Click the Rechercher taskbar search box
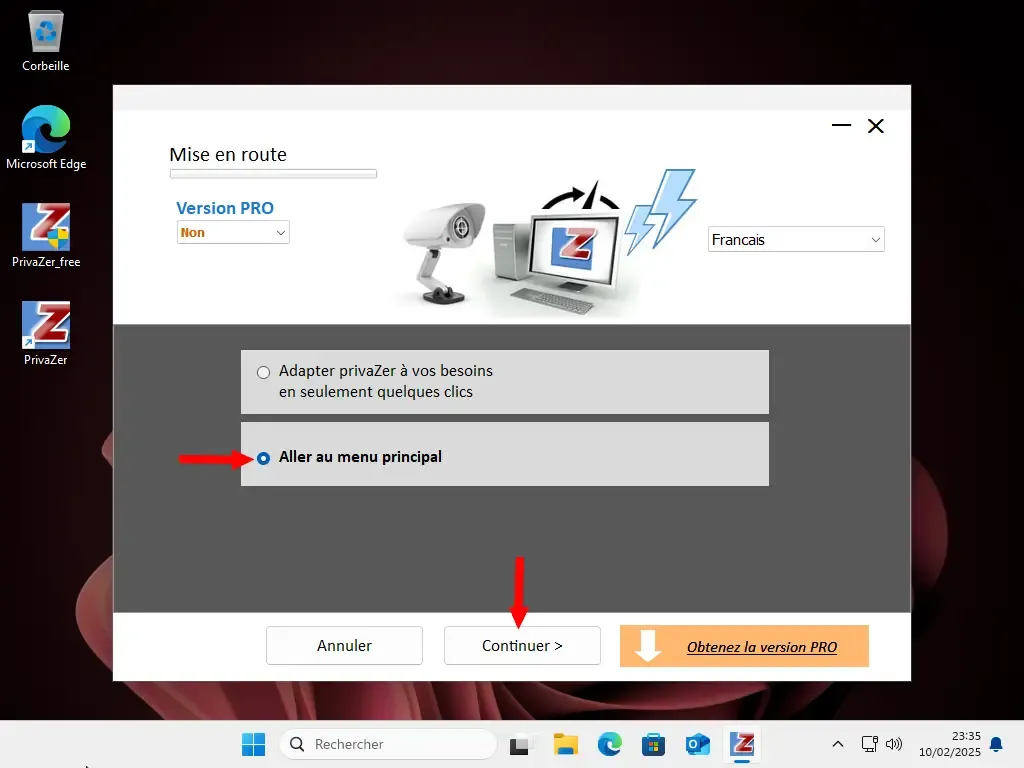The width and height of the screenshot is (1024, 768). pos(388,744)
